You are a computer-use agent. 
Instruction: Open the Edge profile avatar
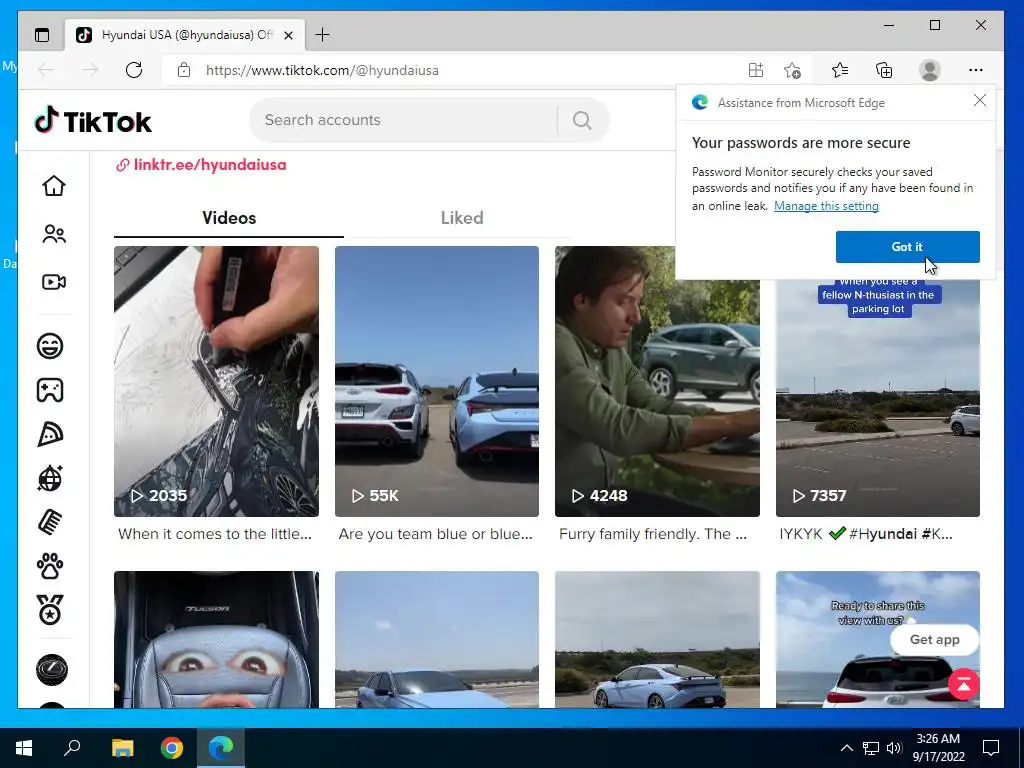coord(929,70)
